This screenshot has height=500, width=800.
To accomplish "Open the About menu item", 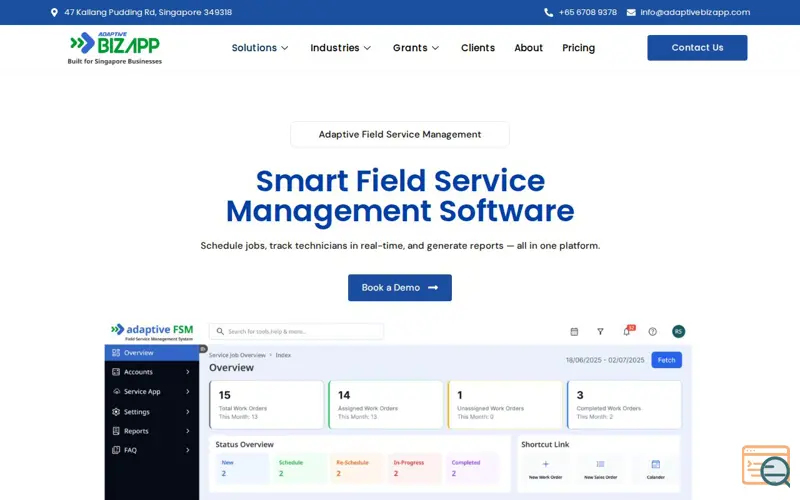I will [x=528, y=48].
